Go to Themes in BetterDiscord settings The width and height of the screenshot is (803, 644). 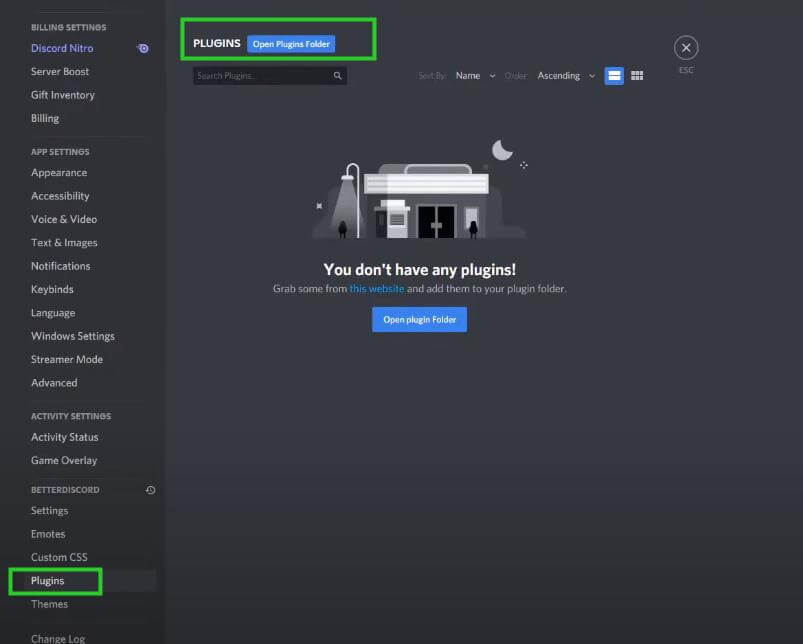[50, 604]
